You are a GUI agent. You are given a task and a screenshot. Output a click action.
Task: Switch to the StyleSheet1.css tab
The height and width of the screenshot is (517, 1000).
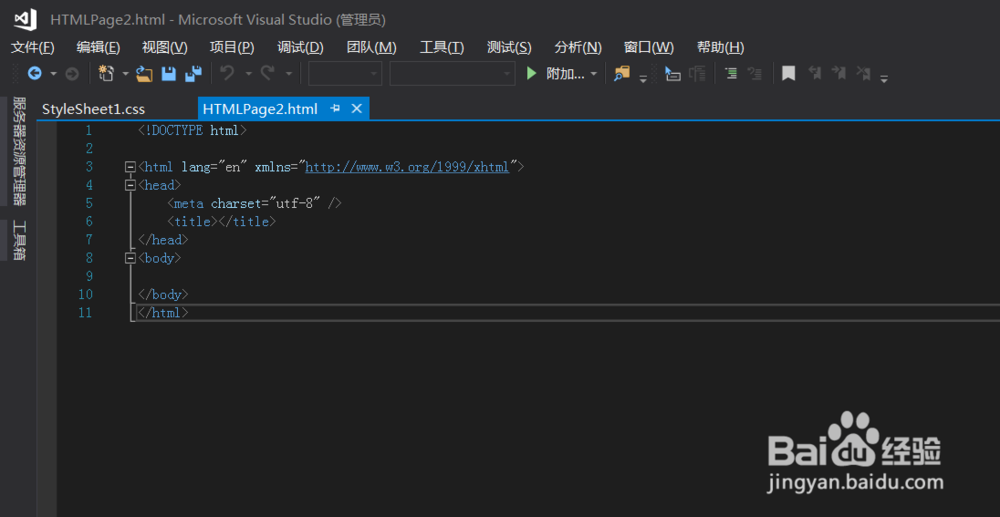[x=93, y=109]
